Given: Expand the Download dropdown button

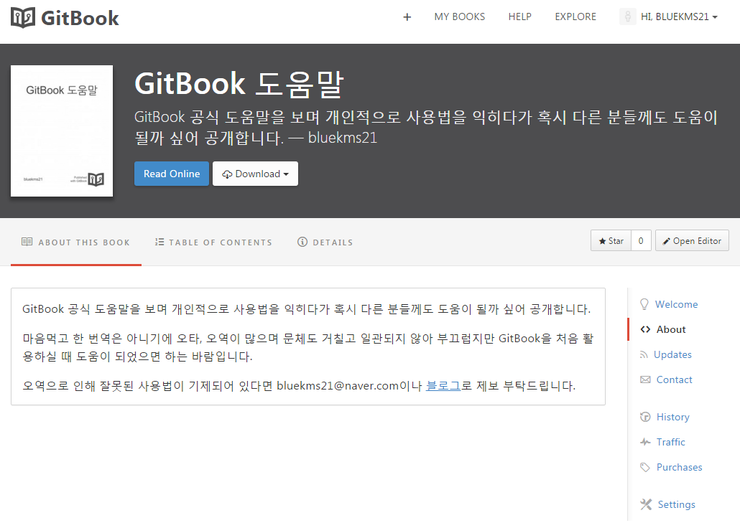Looking at the screenshot, I should 255,174.
